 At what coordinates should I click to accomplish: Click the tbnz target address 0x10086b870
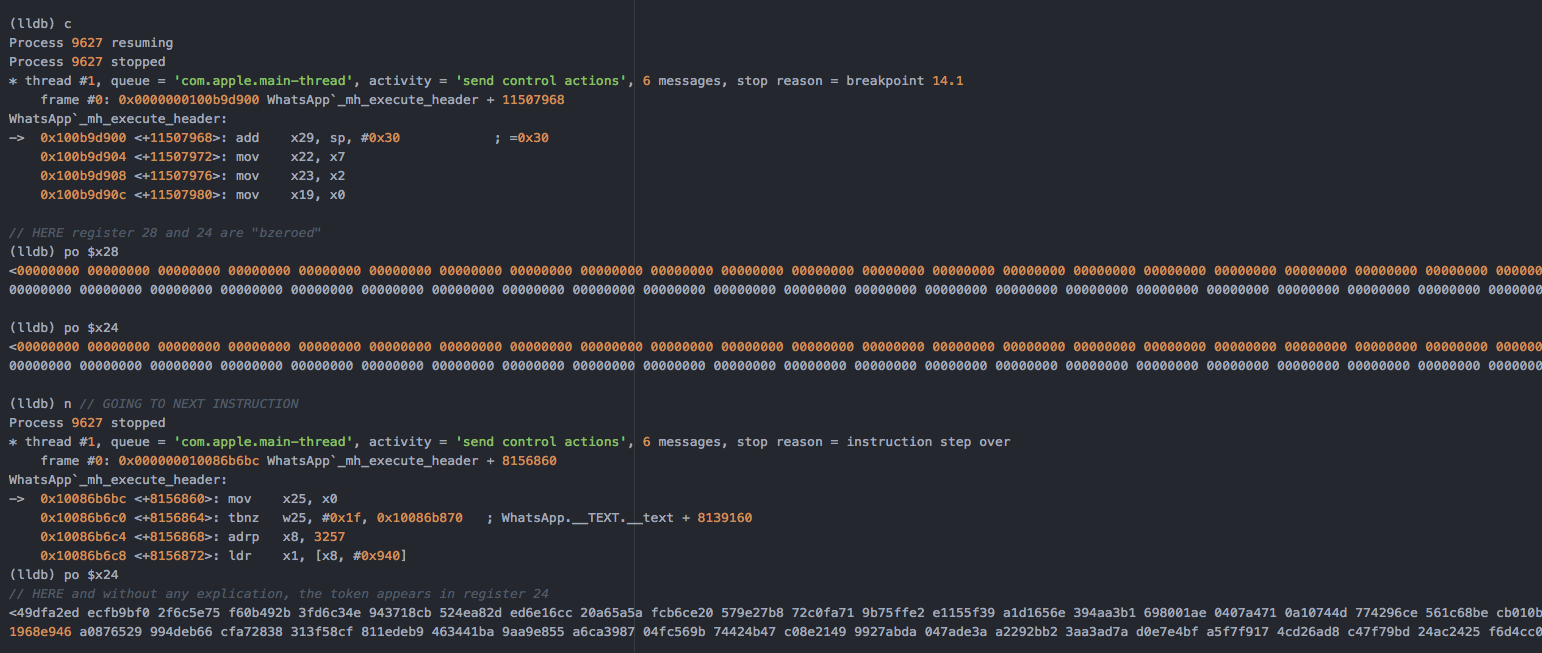(x=420, y=518)
